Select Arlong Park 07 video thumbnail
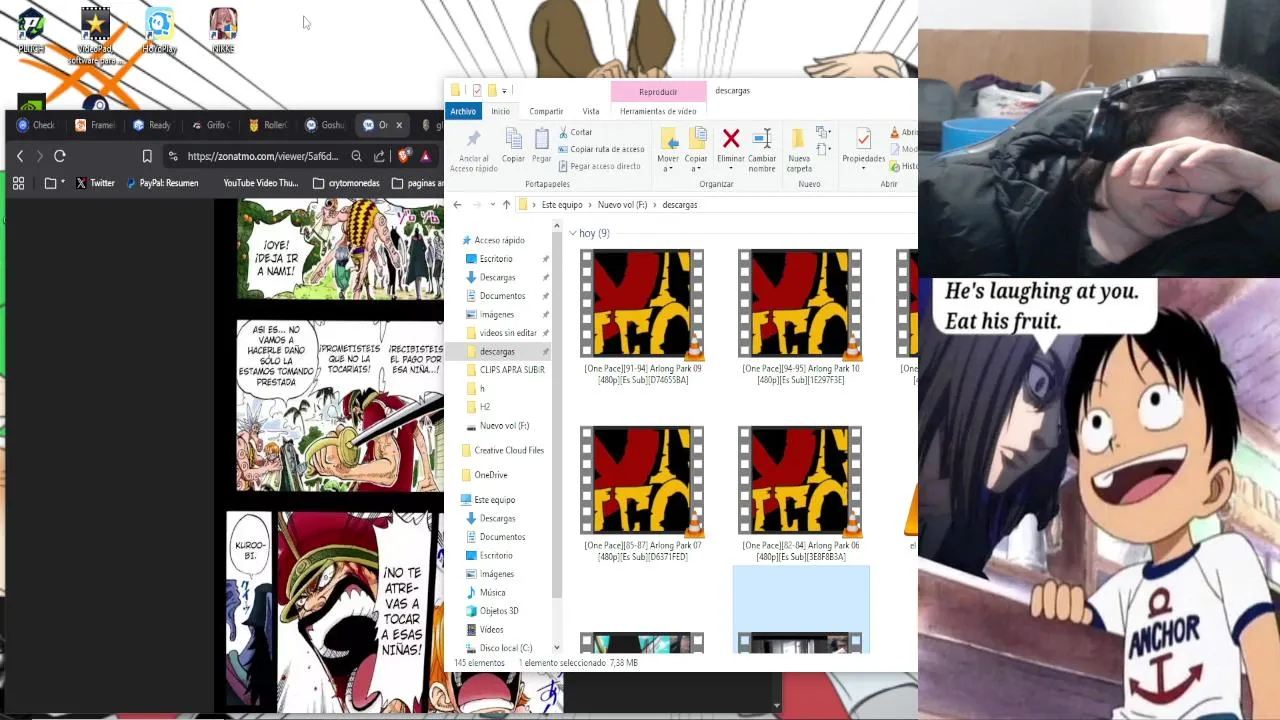 pyautogui.click(x=642, y=481)
